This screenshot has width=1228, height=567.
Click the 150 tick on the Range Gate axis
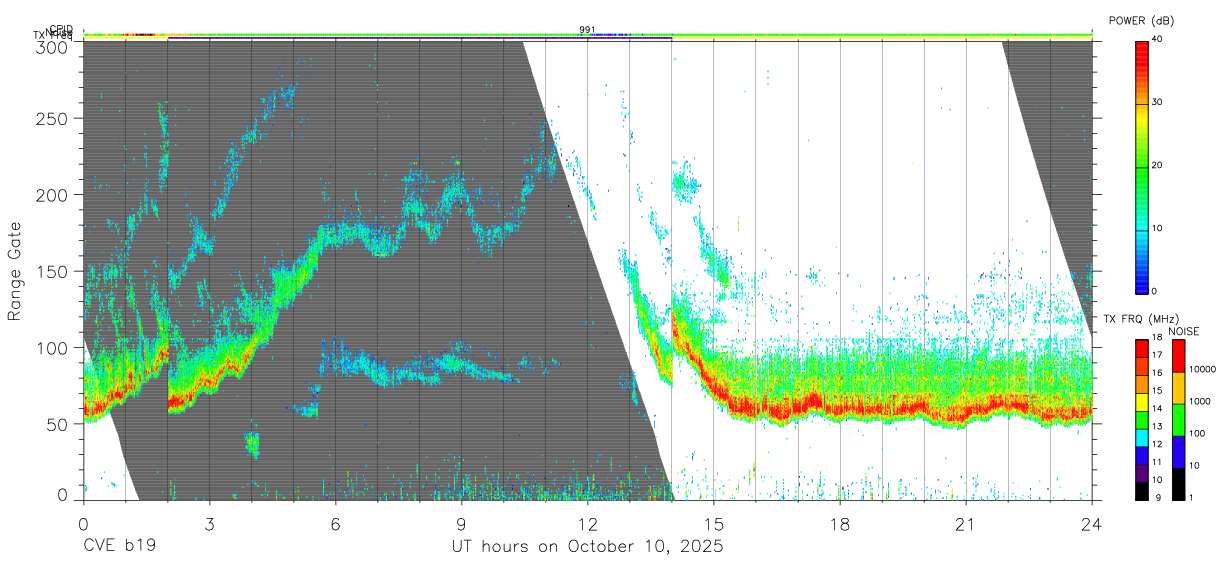click(x=53, y=271)
